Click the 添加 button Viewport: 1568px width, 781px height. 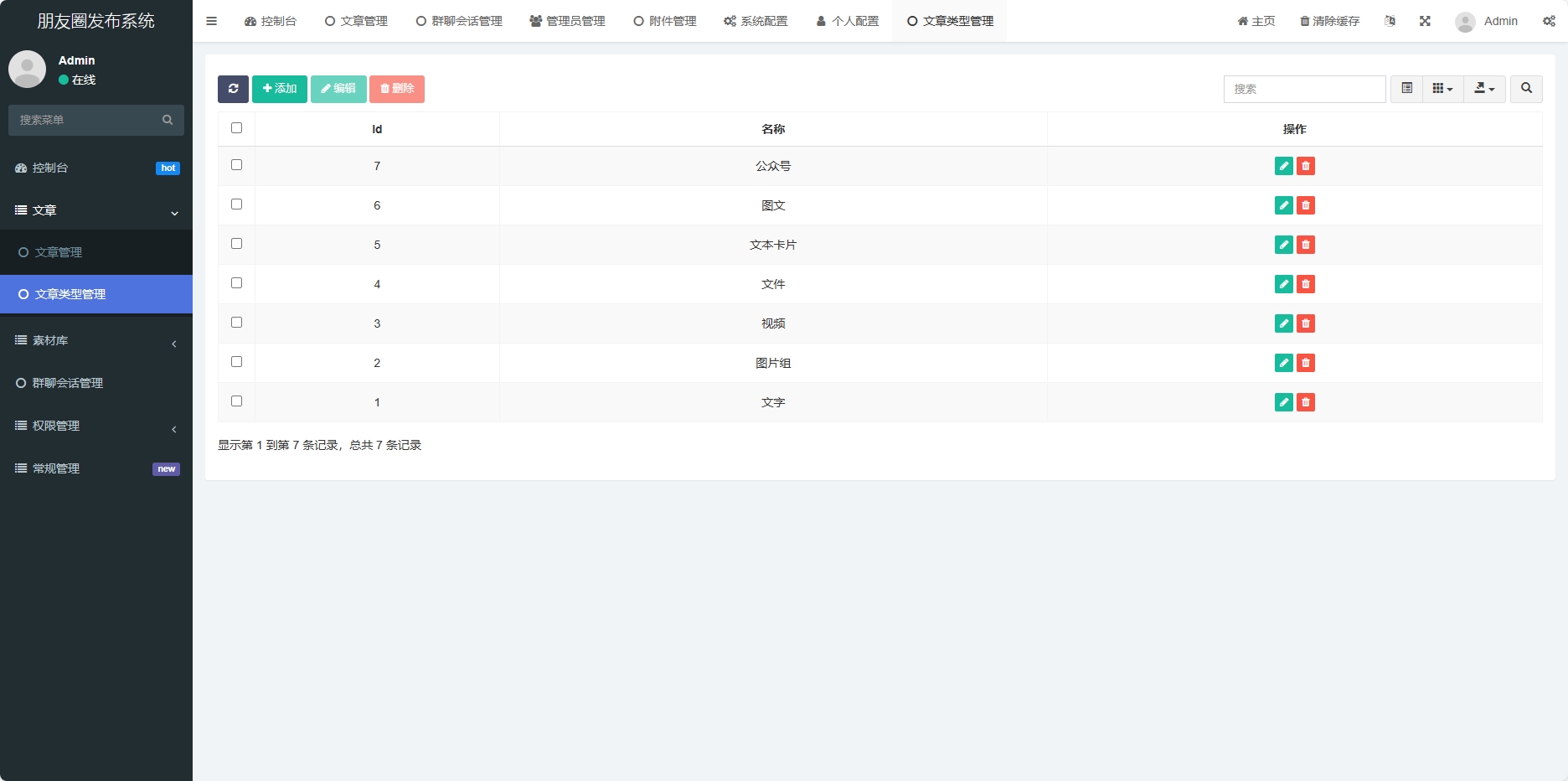pyautogui.click(x=280, y=89)
